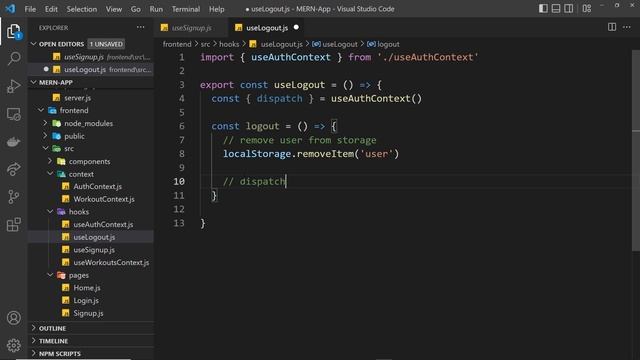The image size is (640, 360).
Task: Open the Docker view icon
Action: (13, 142)
